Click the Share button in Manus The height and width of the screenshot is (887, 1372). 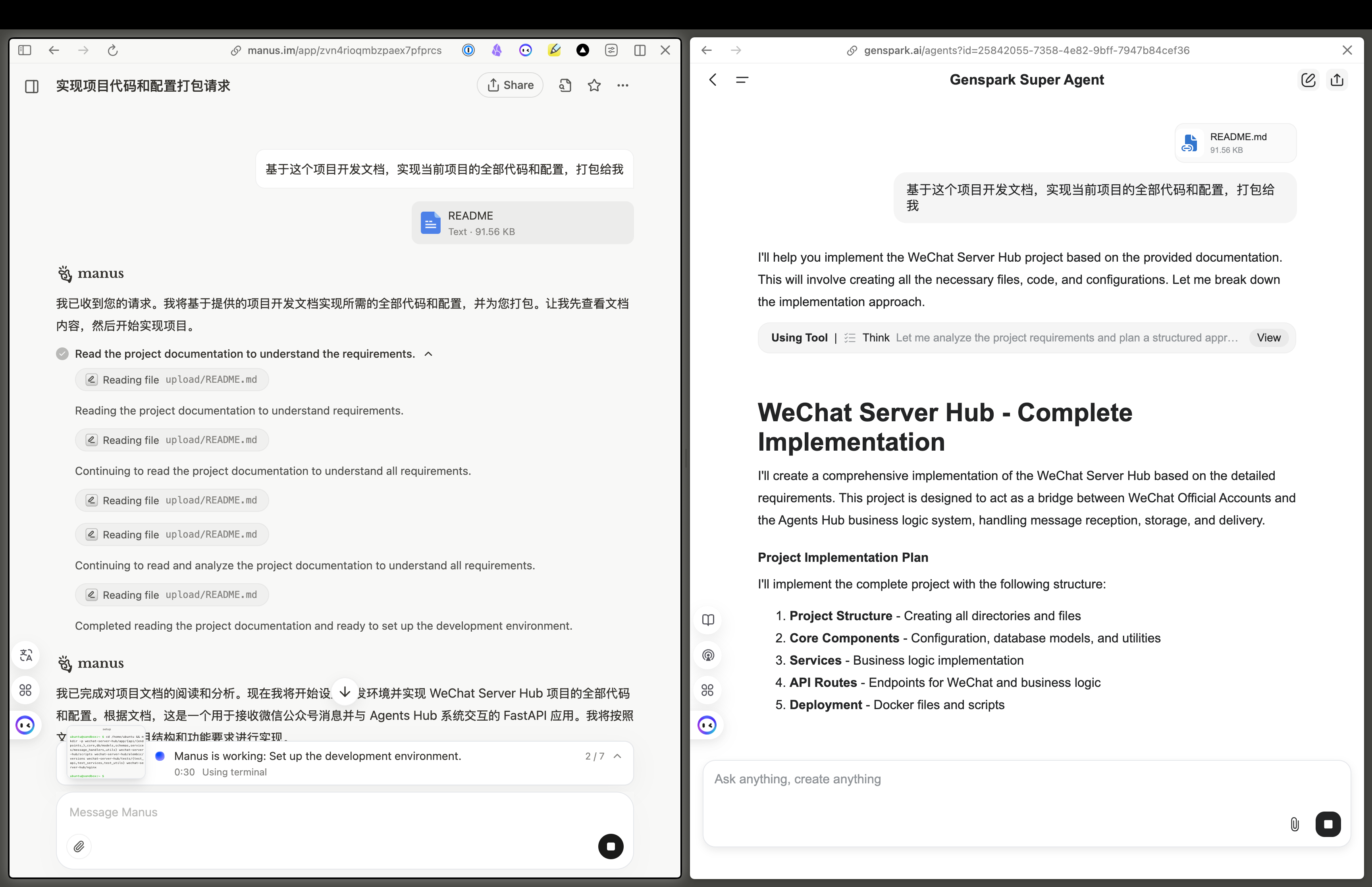[x=509, y=85]
